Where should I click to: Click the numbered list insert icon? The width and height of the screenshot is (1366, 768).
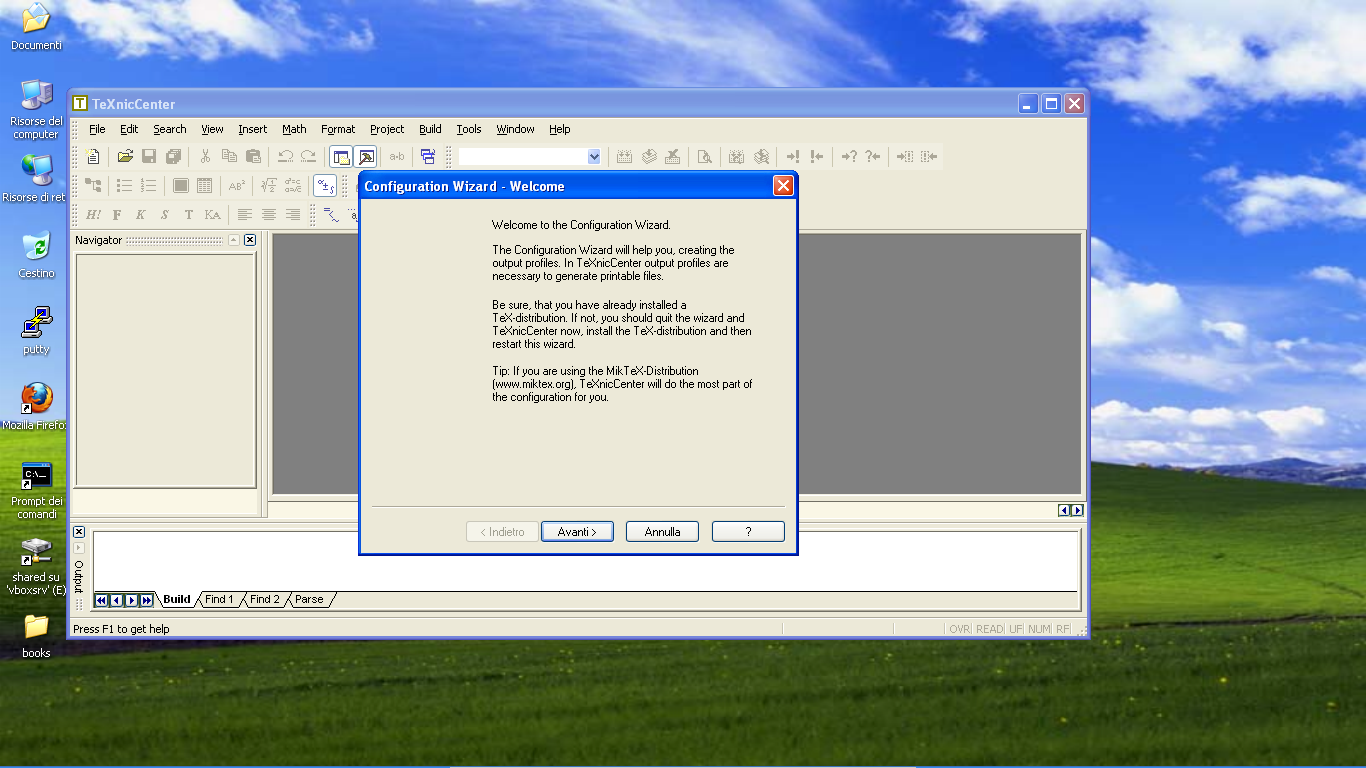[x=149, y=185]
